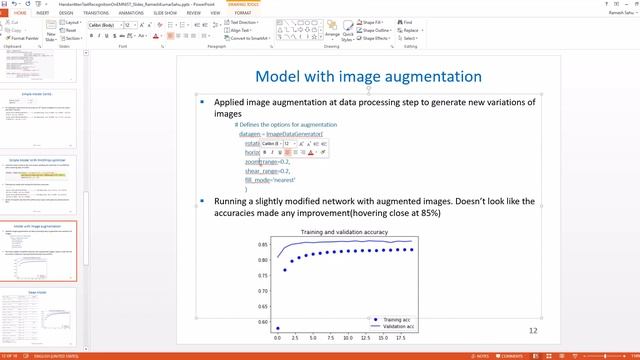Open the ribbon Font size combo box
The image size is (640, 360).
tap(130, 25)
